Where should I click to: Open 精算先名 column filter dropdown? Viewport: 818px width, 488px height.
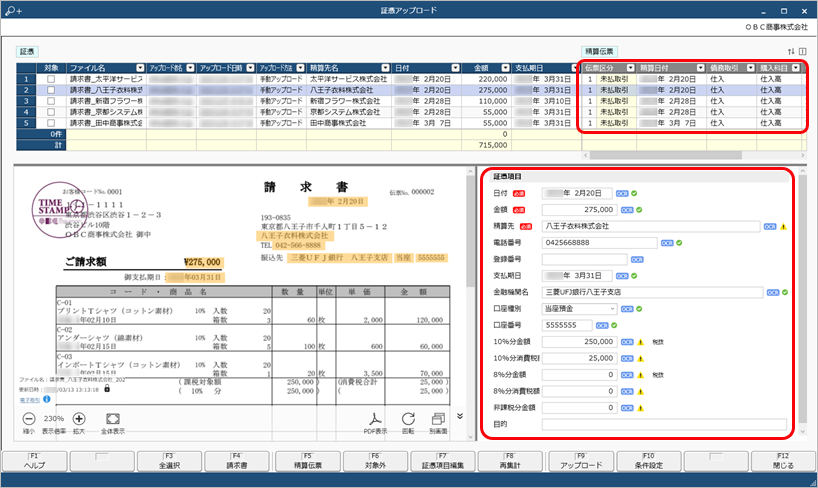tap(386, 68)
